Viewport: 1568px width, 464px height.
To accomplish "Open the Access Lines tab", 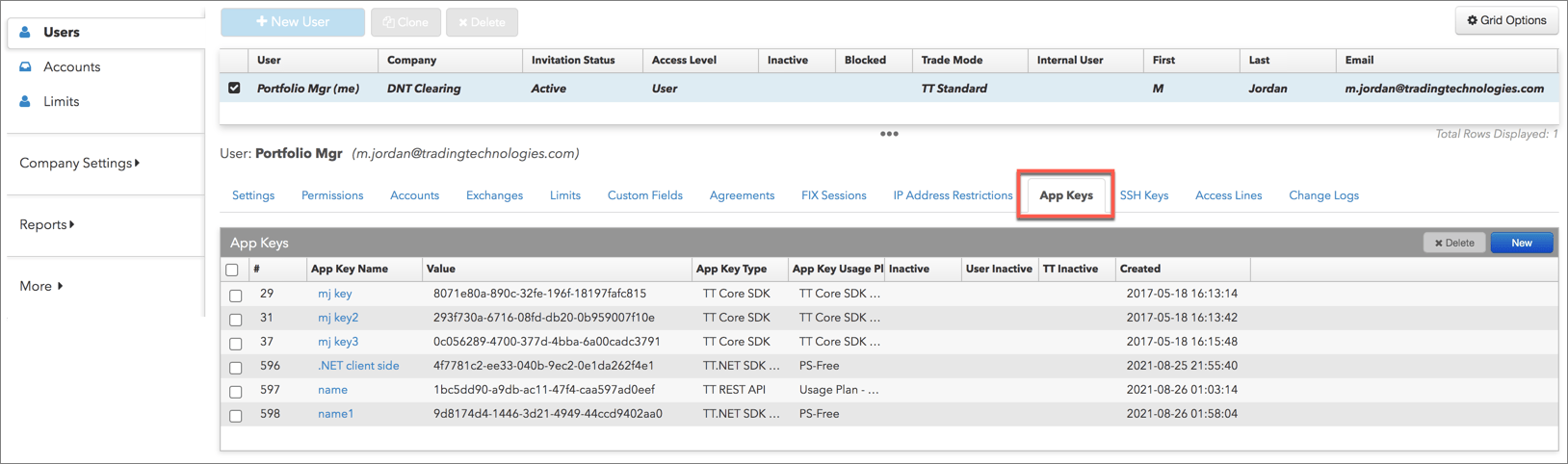I will pyautogui.click(x=1228, y=195).
